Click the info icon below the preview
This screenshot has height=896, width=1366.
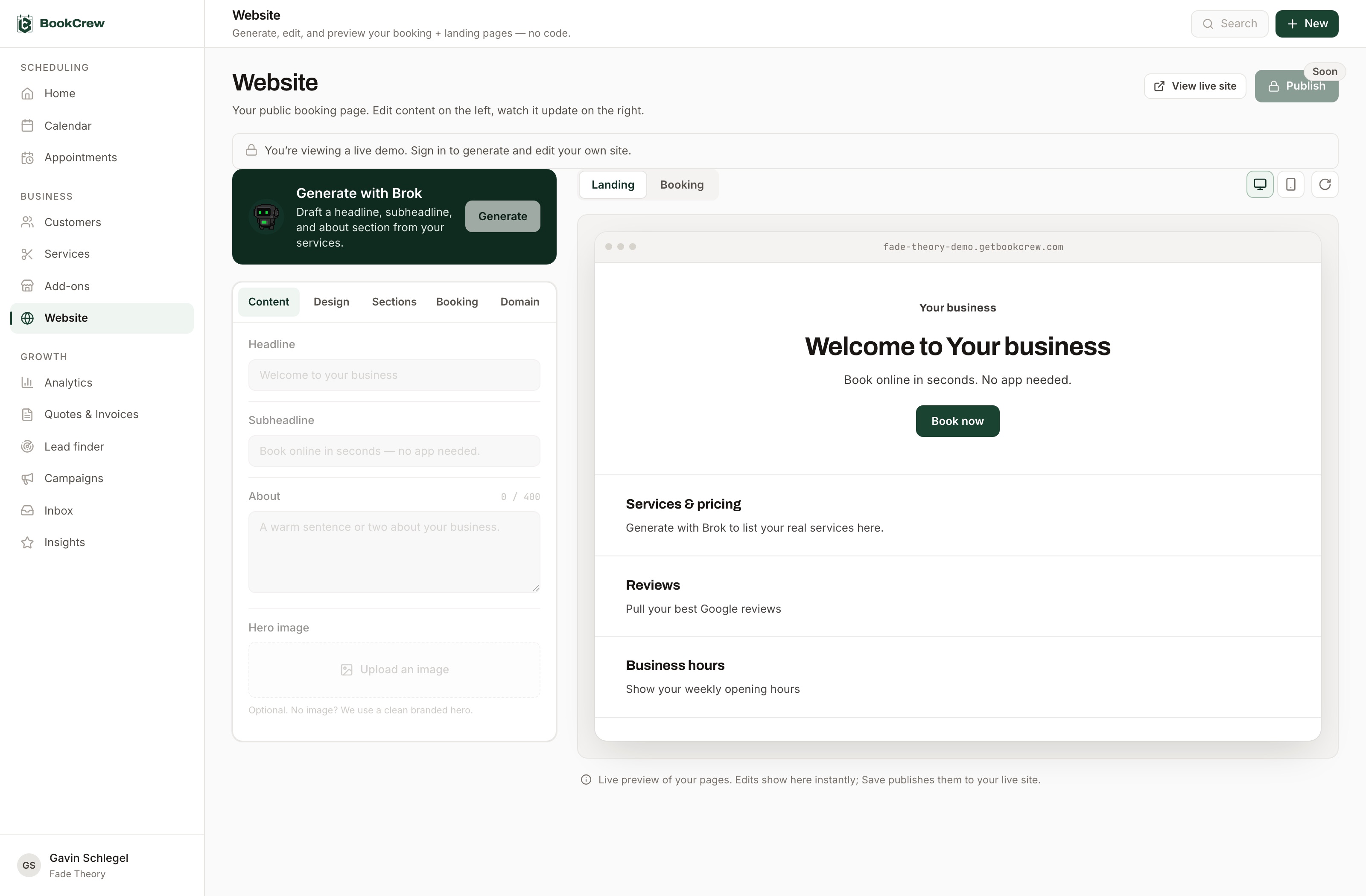[586, 780]
